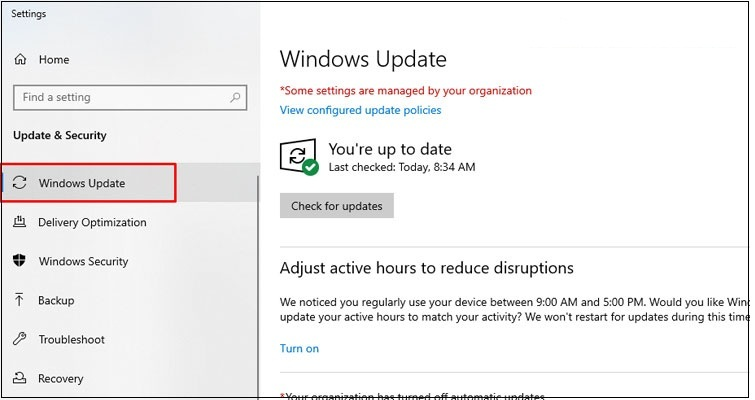This screenshot has width=755, height=400.
Task: Click the up-to-date status icon with green check
Action: [300, 158]
